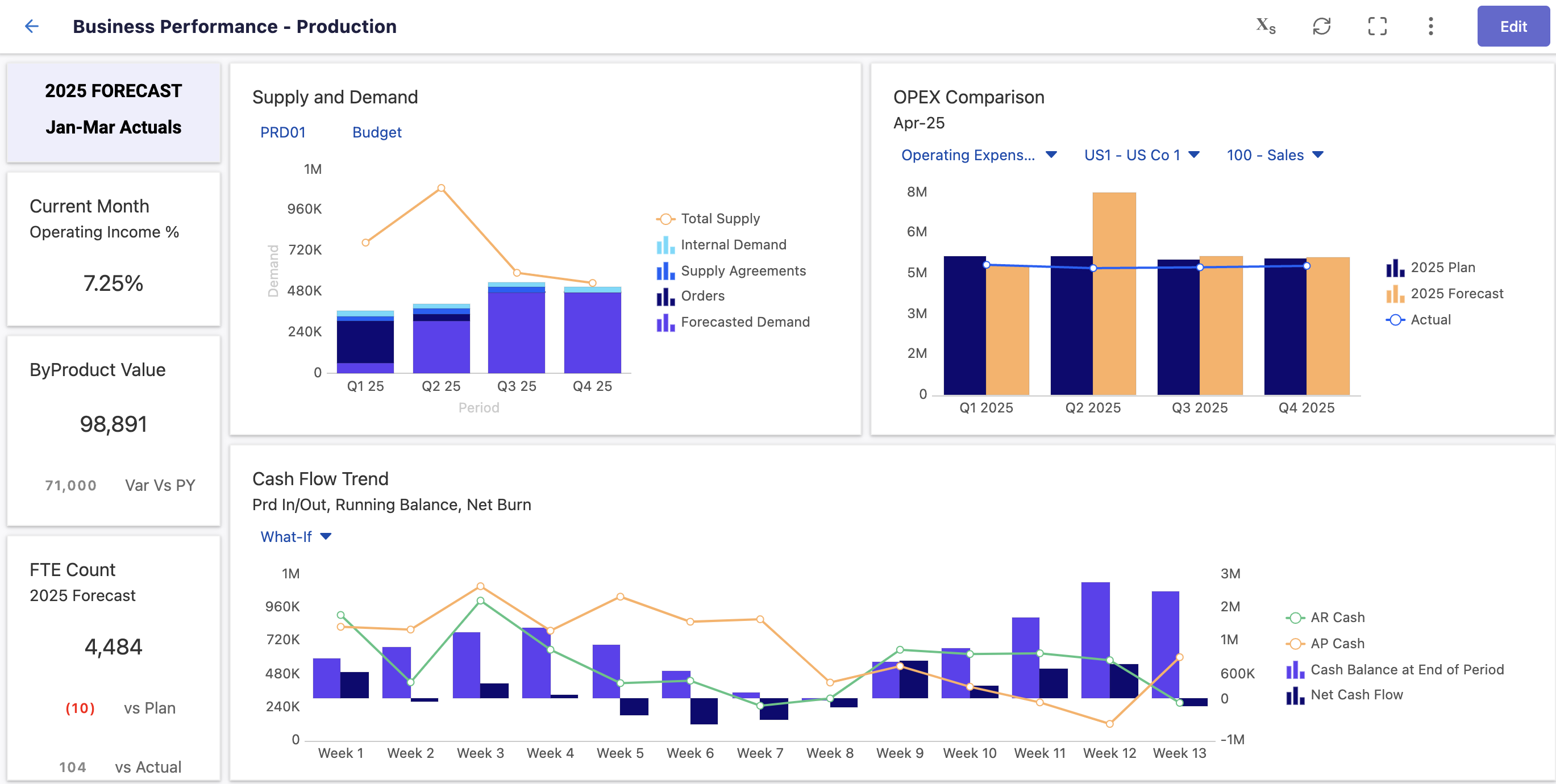The width and height of the screenshot is (1556, 784).
Task: Click the Net Cash Flow legend icon
Action: pyautogui.click(x=1295, y=695)
